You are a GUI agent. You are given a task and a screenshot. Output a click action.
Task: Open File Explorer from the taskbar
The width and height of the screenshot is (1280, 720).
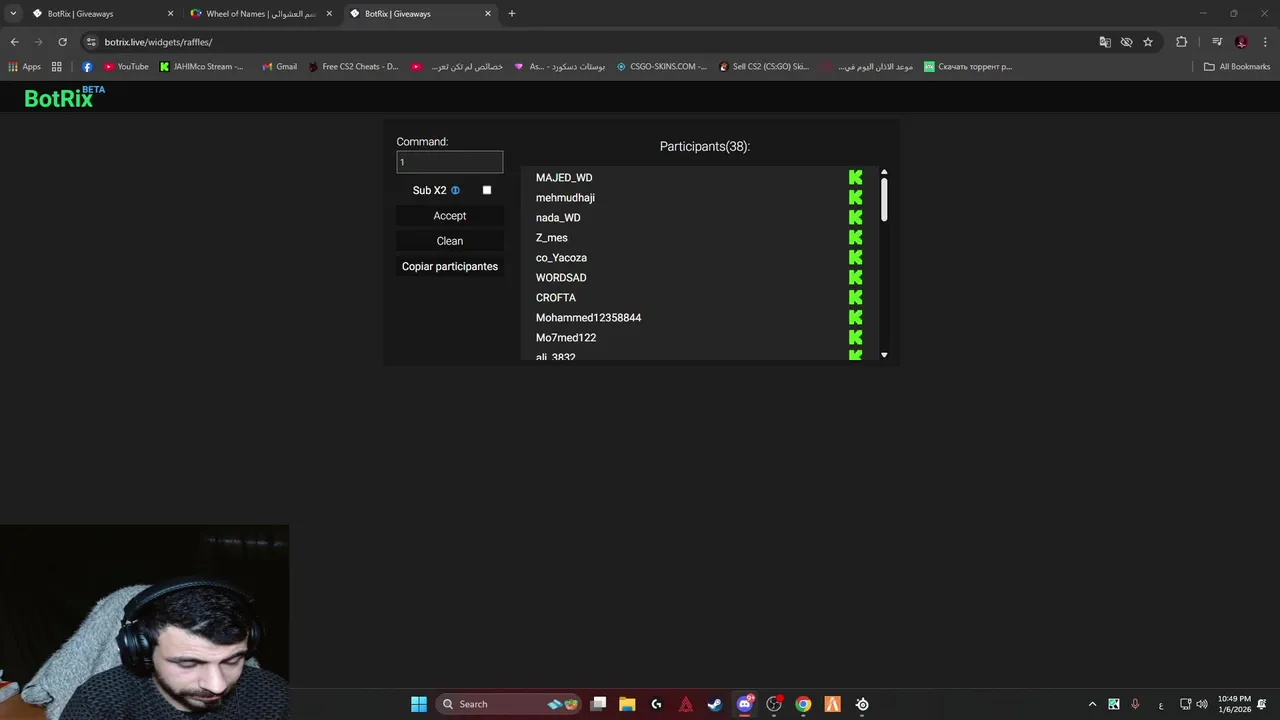(627, 704)
